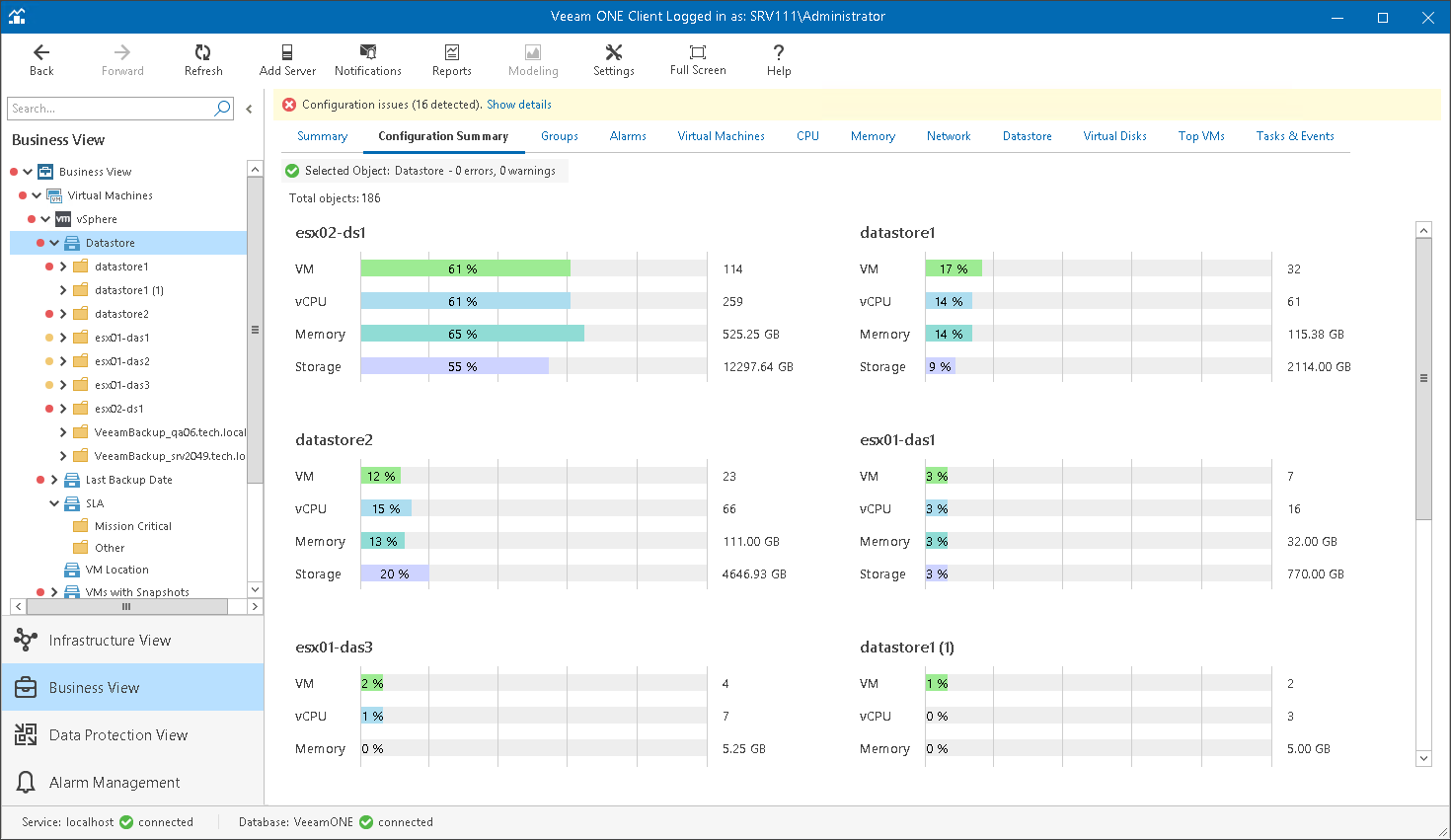
Task: Switch to Infrastructure View
Action: (110, 641)
